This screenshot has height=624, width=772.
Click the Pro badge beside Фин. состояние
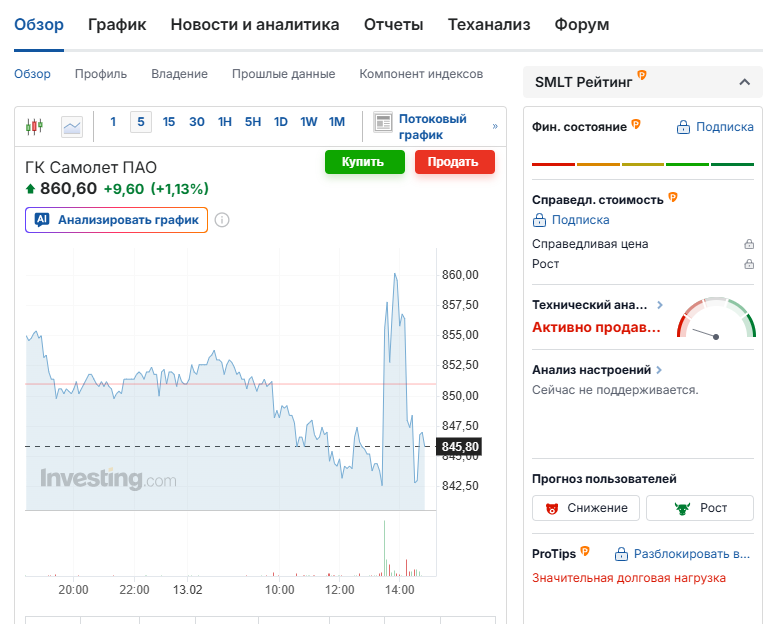click(x=636, y=125)
